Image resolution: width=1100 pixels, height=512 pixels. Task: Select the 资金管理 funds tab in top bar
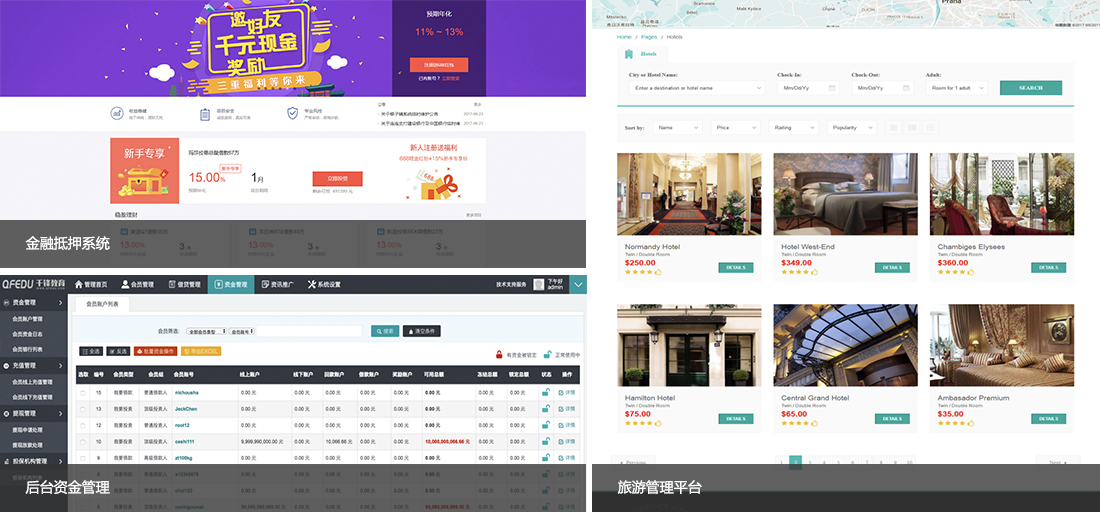click(x=231, y=284)
